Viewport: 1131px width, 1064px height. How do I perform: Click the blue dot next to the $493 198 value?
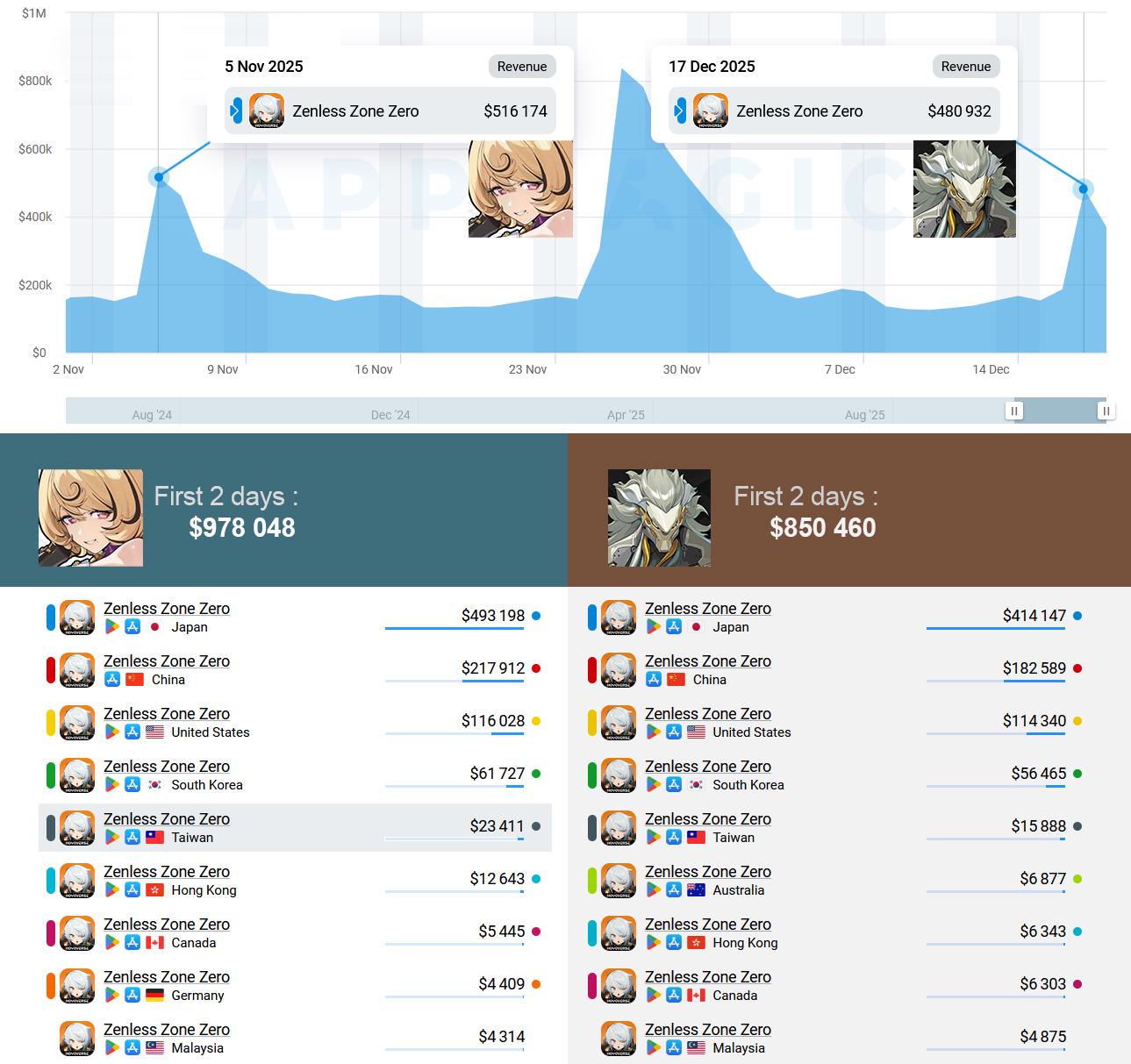tap(536, 616)
